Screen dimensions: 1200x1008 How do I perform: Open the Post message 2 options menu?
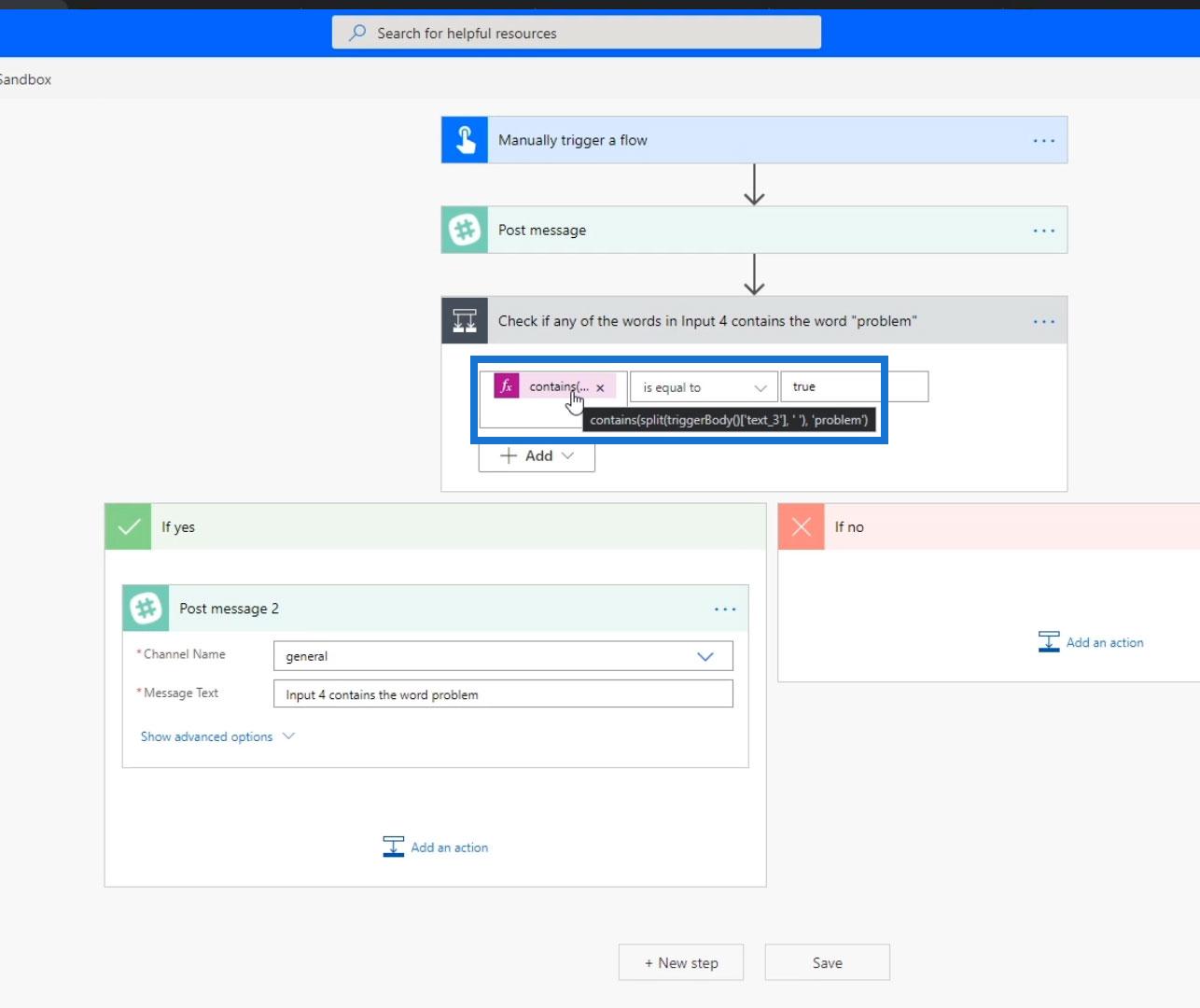(725, 609)
